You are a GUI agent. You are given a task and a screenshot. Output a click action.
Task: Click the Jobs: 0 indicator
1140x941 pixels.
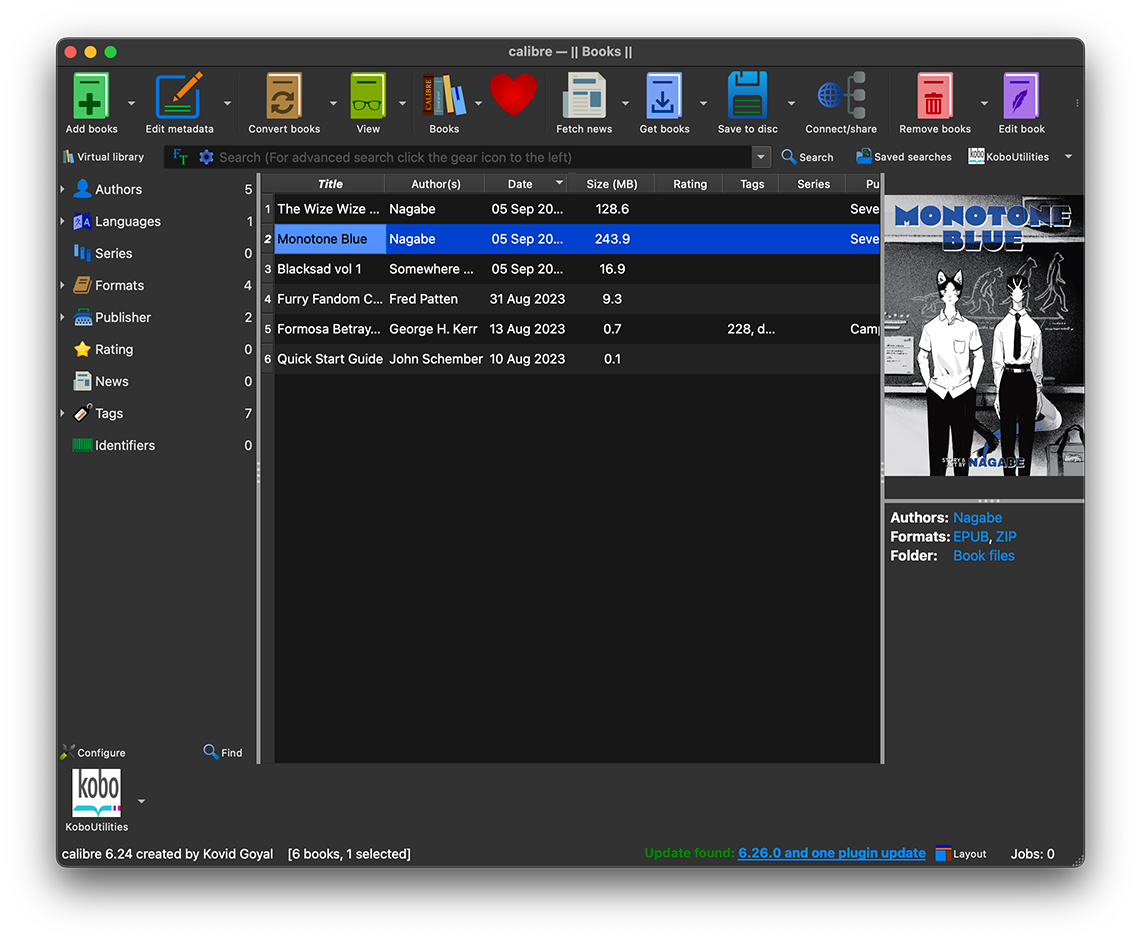[x=1032, y=854]
